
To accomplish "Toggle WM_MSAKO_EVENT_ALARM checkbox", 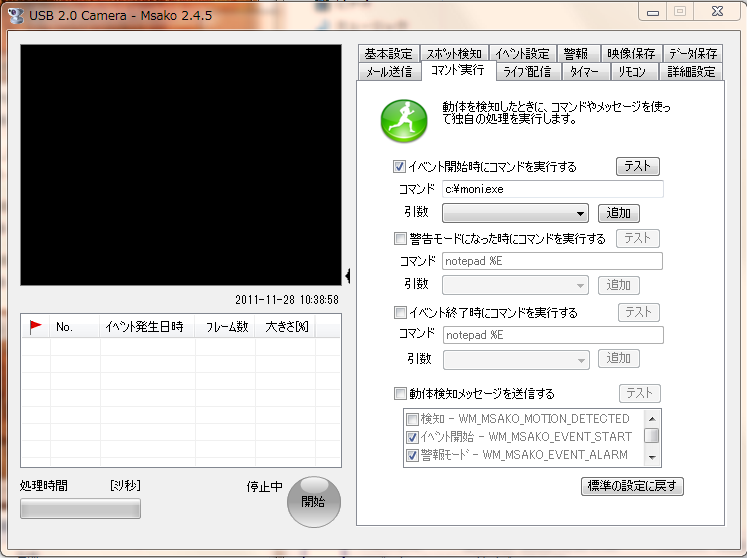I will click(412, 455).
